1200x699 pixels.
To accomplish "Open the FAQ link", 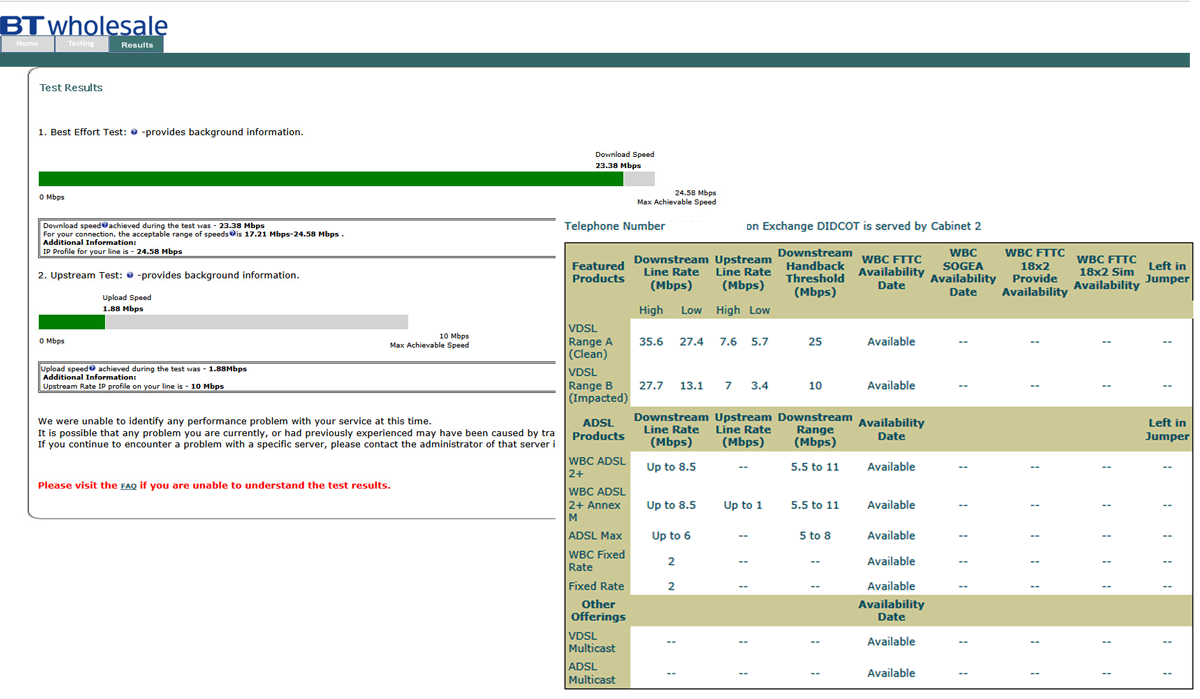I will (x=128, y=486).
